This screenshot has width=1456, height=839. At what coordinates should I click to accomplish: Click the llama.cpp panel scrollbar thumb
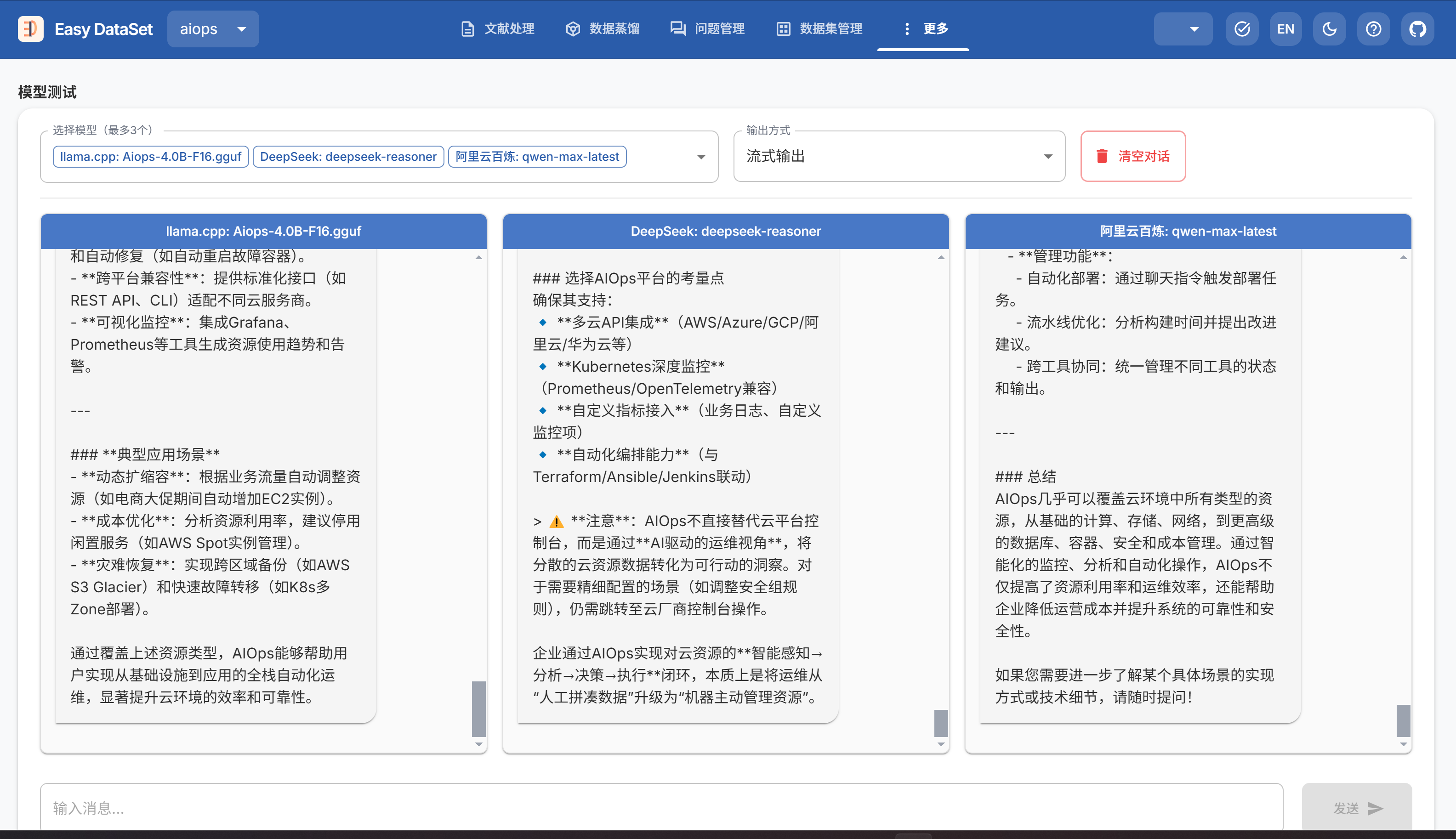(478, 709)
